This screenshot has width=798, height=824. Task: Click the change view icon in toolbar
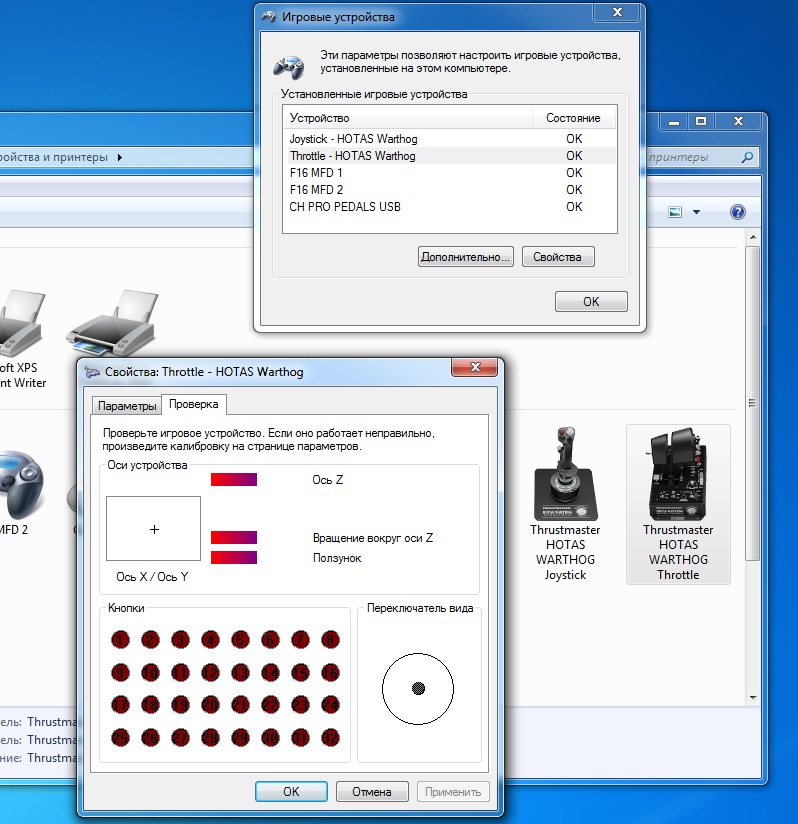(675, 212)
